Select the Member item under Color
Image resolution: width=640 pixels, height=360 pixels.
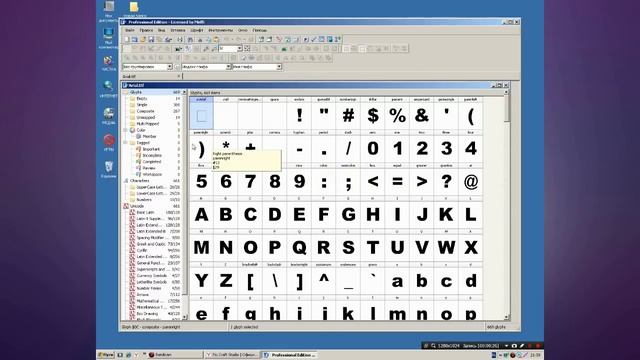pyautogui.click(x=149, y=136)
